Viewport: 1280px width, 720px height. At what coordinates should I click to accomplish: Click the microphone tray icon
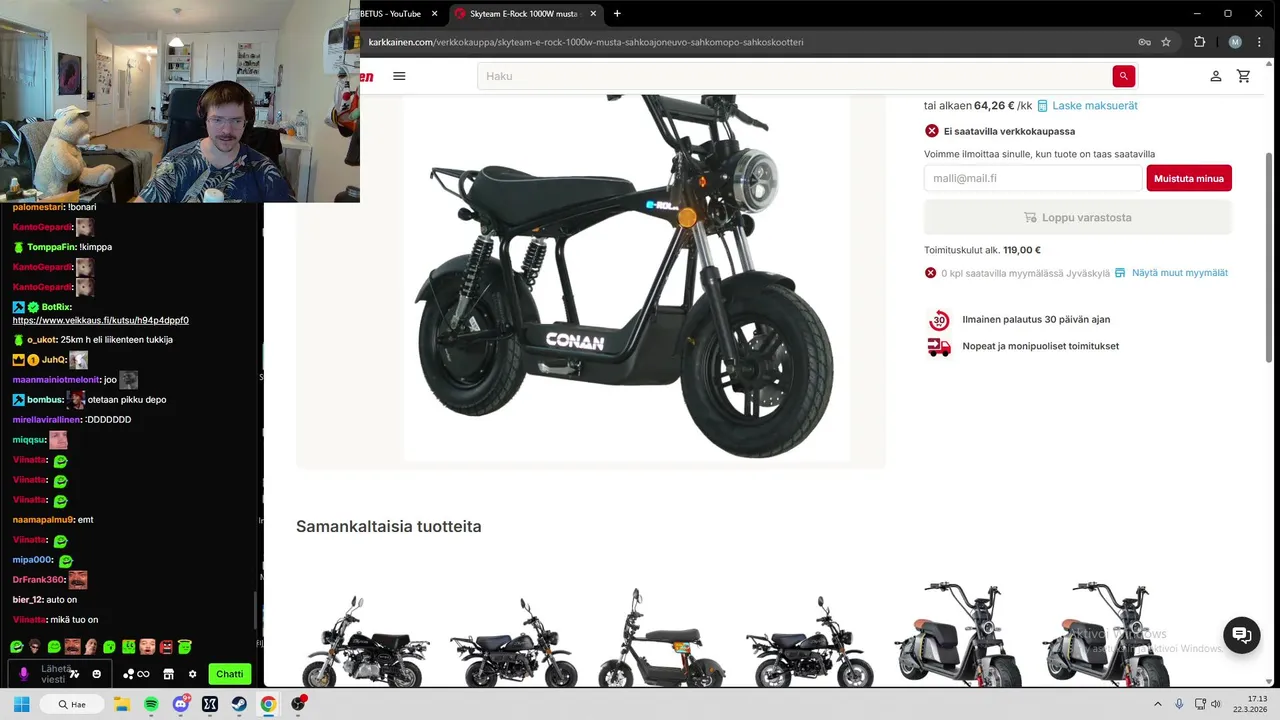coord(1179,704)
